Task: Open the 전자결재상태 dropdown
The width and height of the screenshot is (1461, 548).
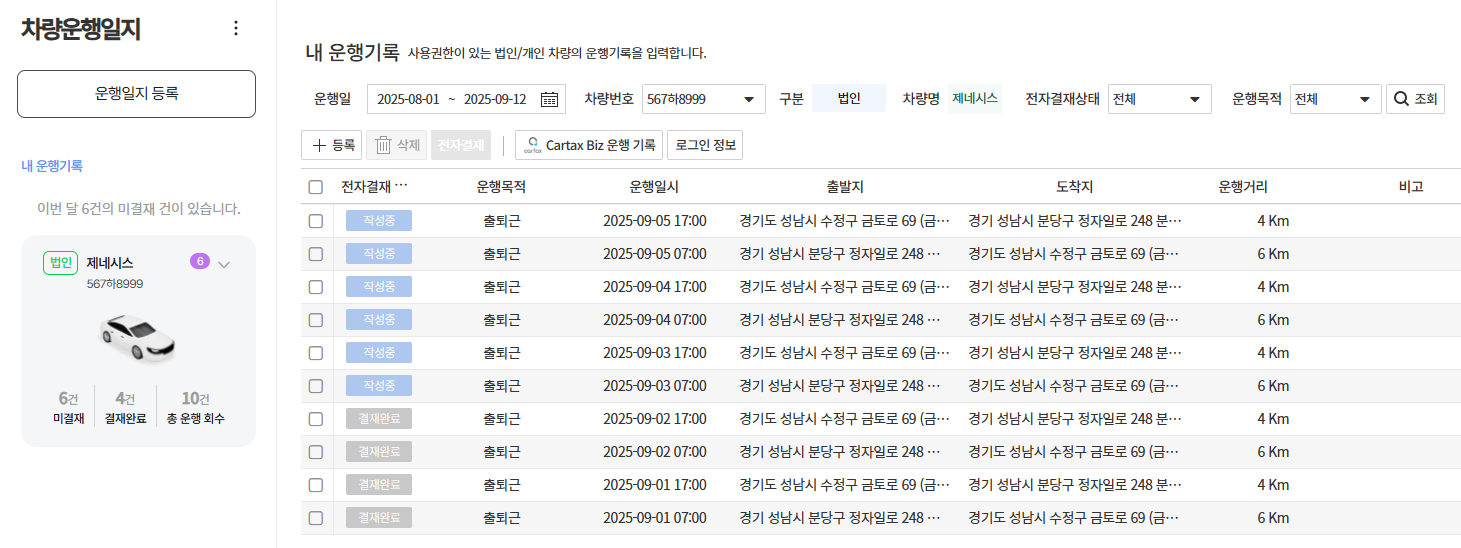Action: pos(1159,99)
